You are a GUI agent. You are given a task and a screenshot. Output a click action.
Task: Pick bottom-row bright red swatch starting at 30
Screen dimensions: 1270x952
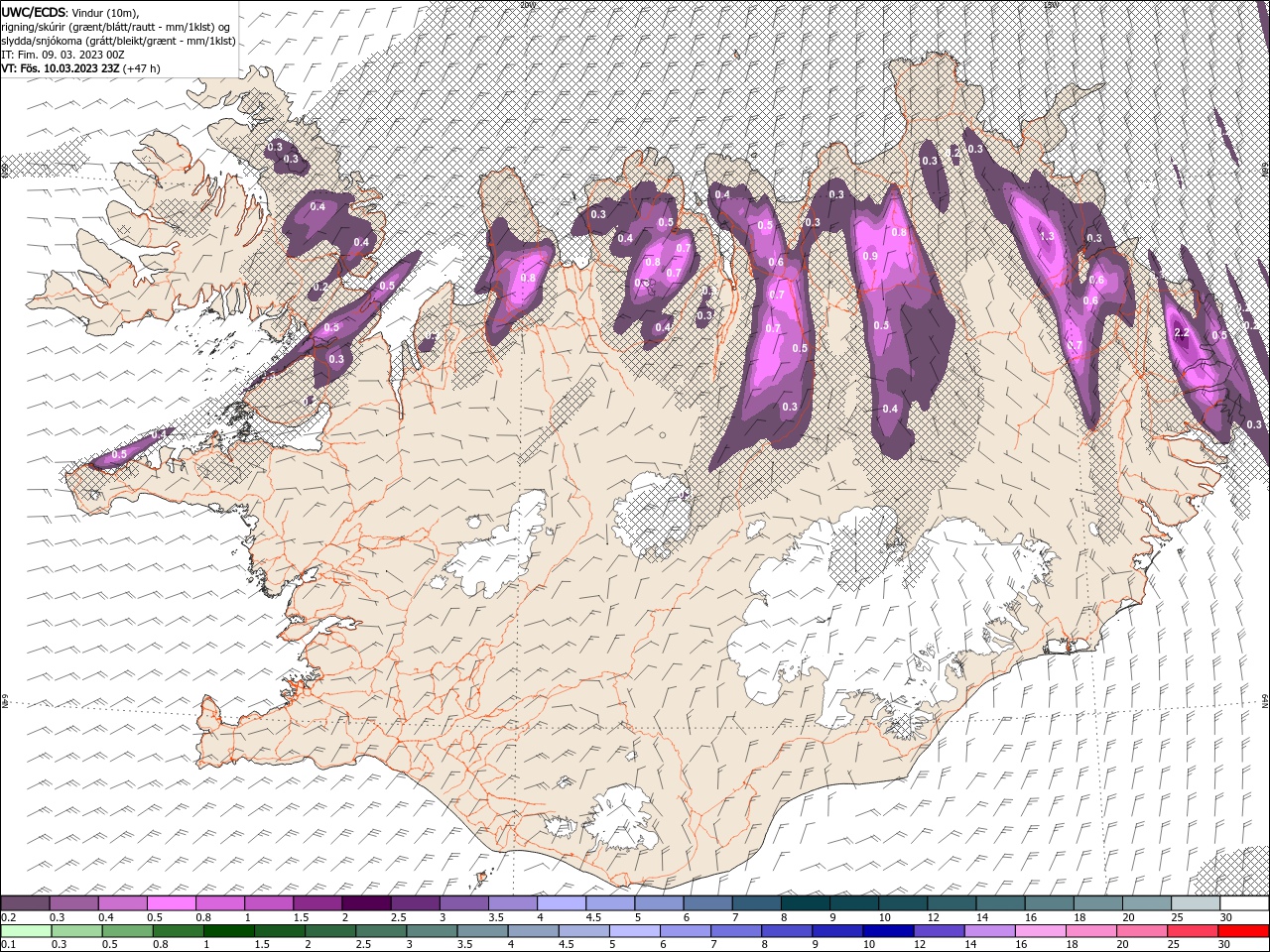click(1243, 930)
